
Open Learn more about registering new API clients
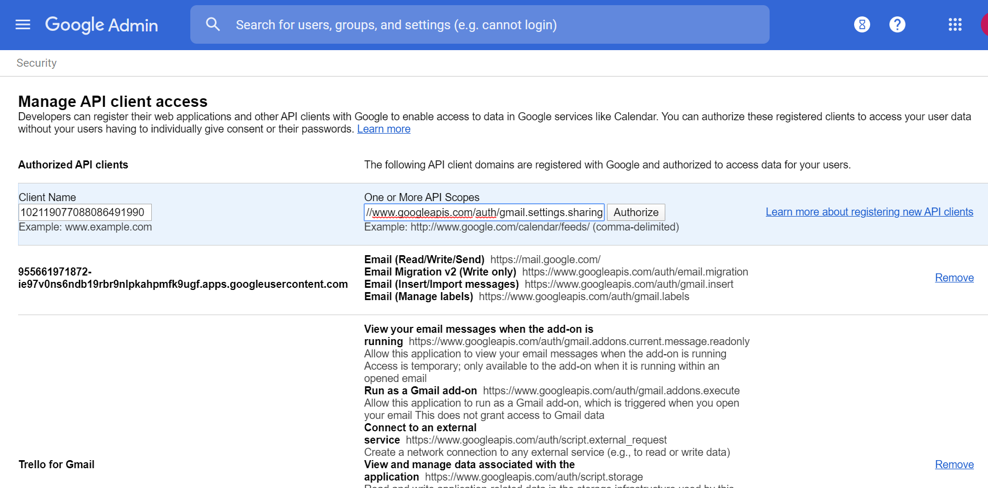click(869, 212)
